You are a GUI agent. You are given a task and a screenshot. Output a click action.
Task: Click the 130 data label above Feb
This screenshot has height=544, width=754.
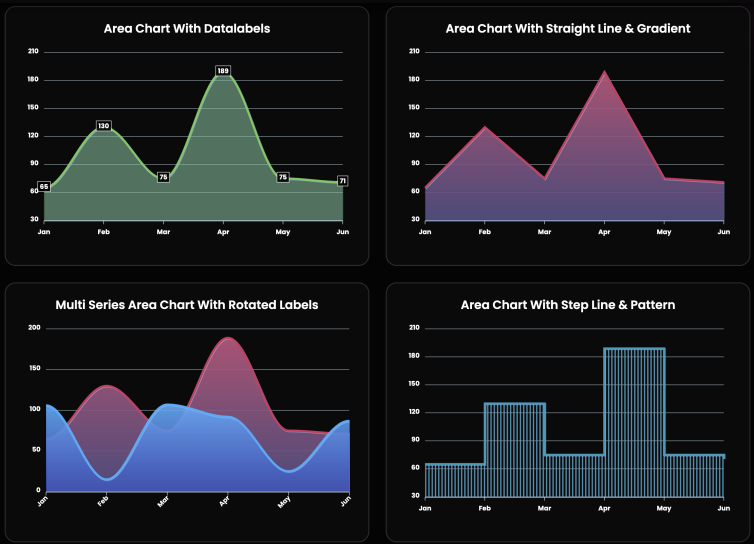coord(103,126)
